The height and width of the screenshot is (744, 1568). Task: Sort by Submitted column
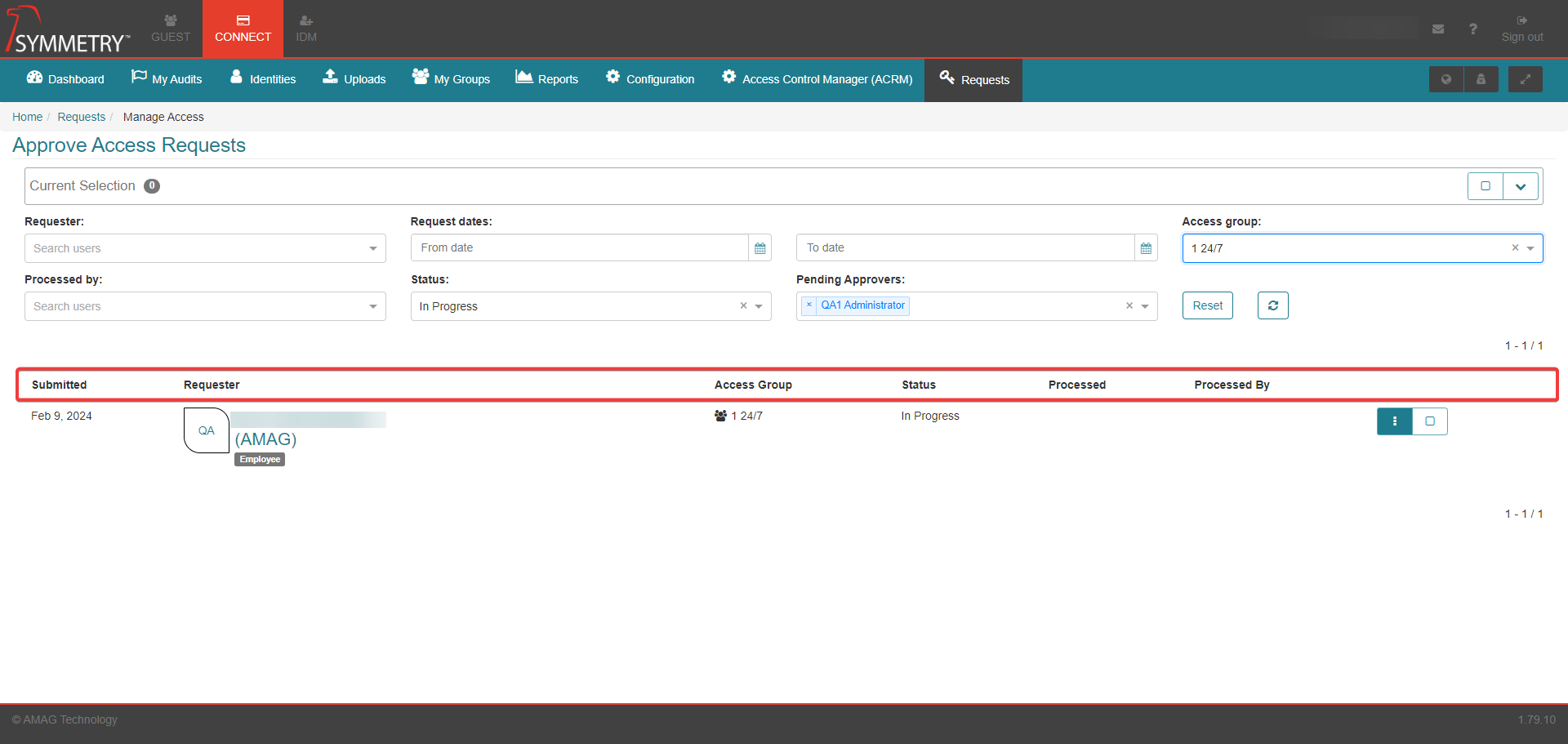59,385
